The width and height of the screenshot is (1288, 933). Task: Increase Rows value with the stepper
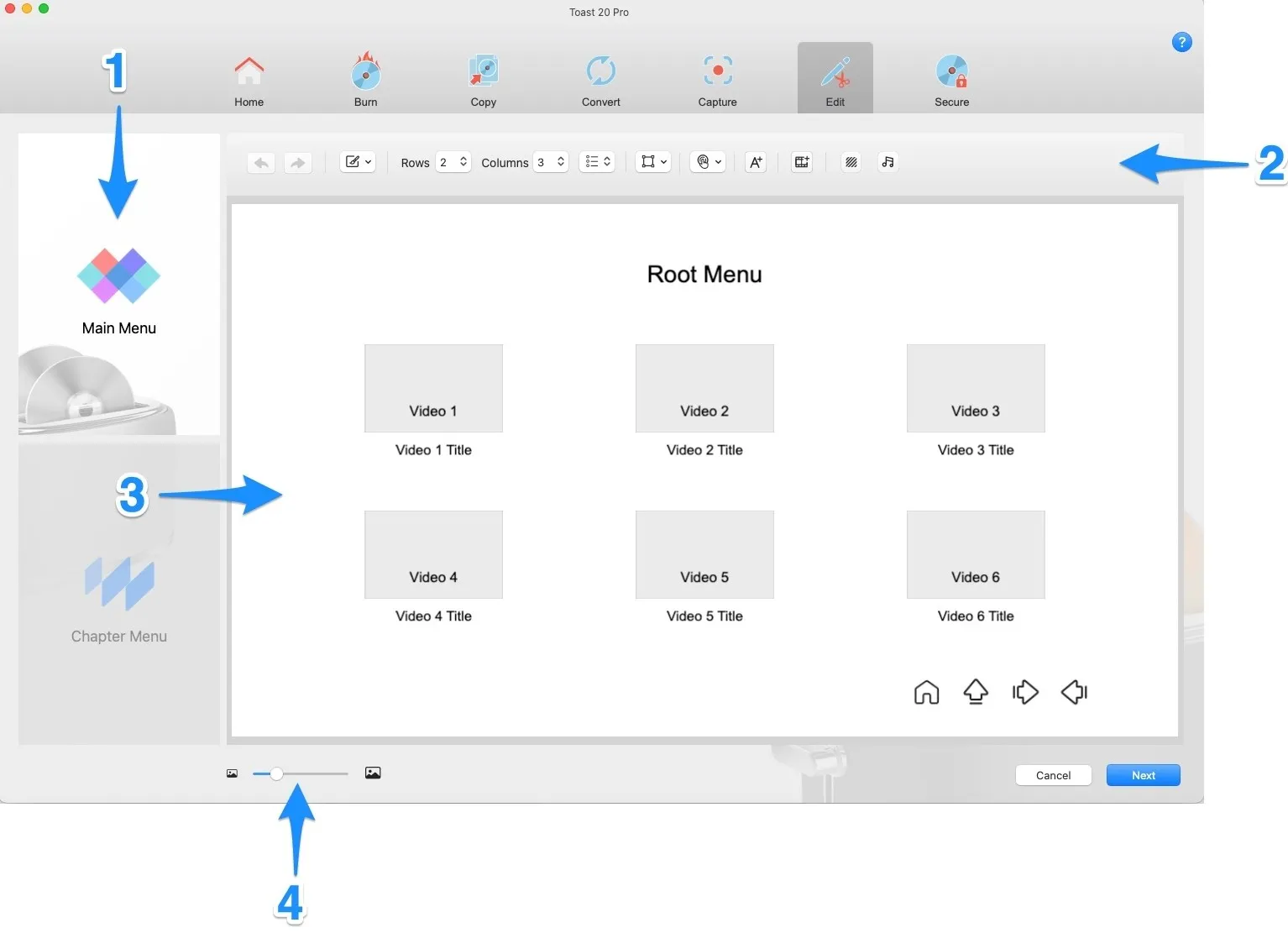pyautogui.click(x=463, y=158)
